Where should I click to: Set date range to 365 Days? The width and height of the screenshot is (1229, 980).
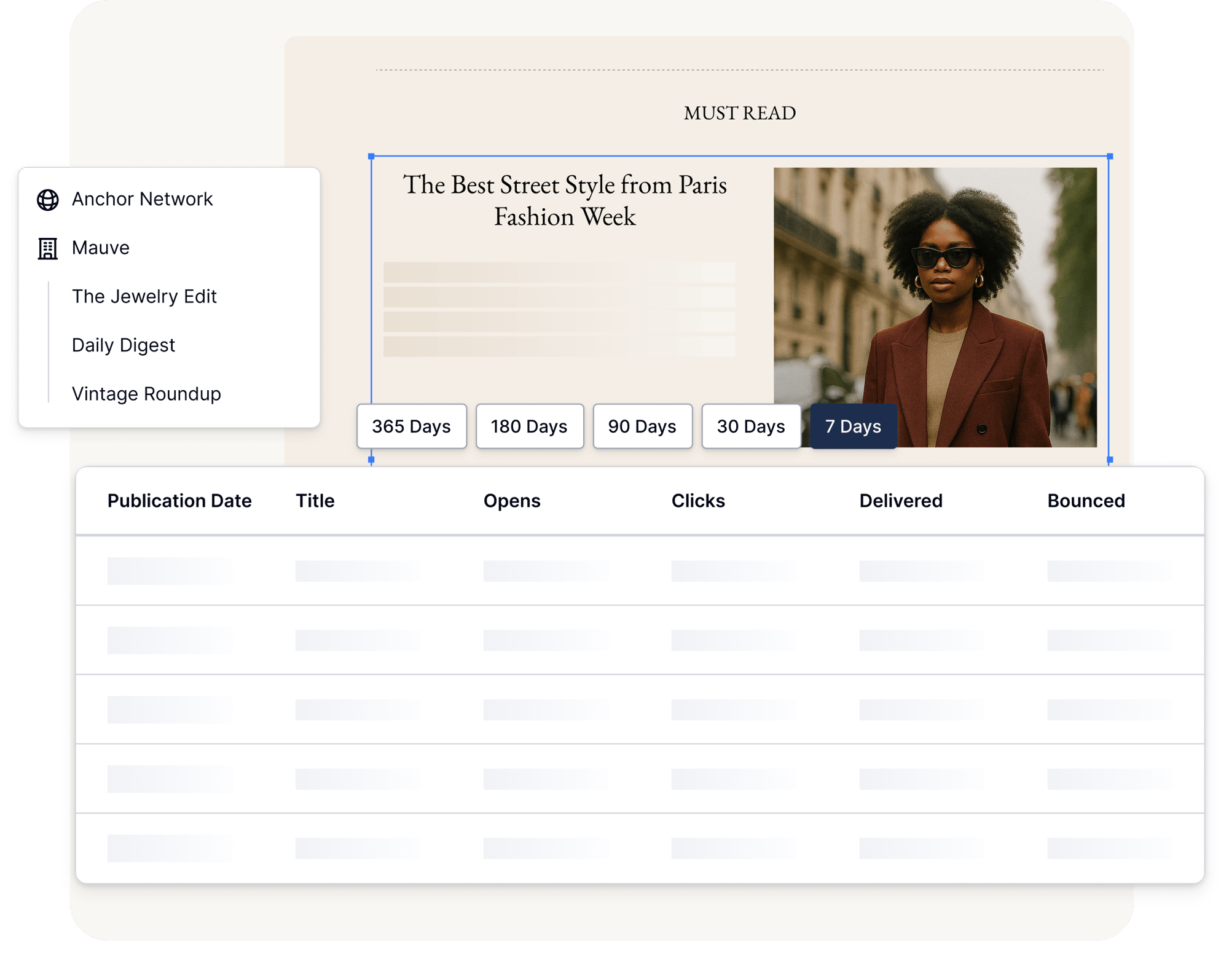(x=411, y=426)
